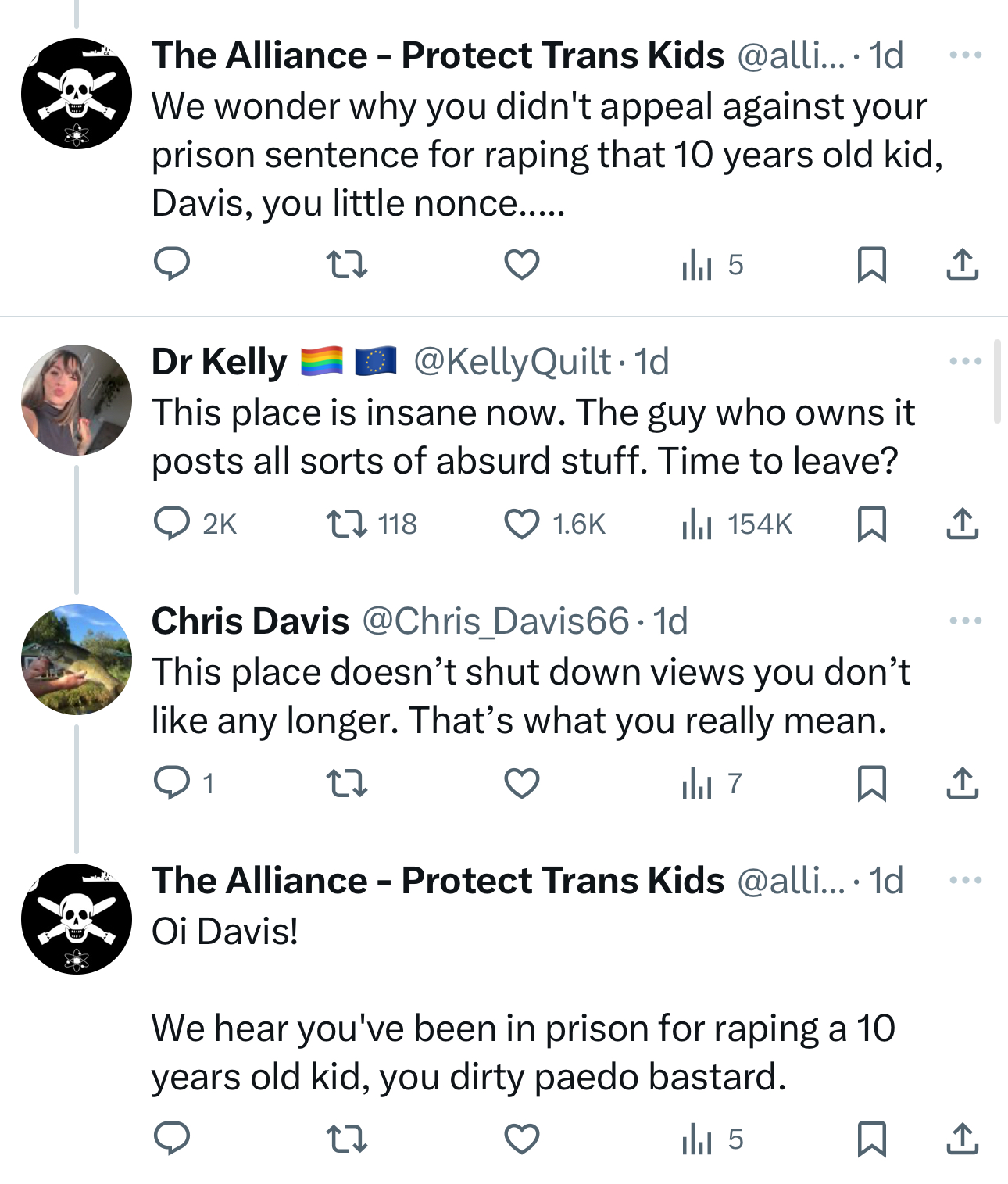This screenshot has width=1008, height=1184.
Task: Bookmark Dr Kelly's tweet
Action: pos(871,524)
